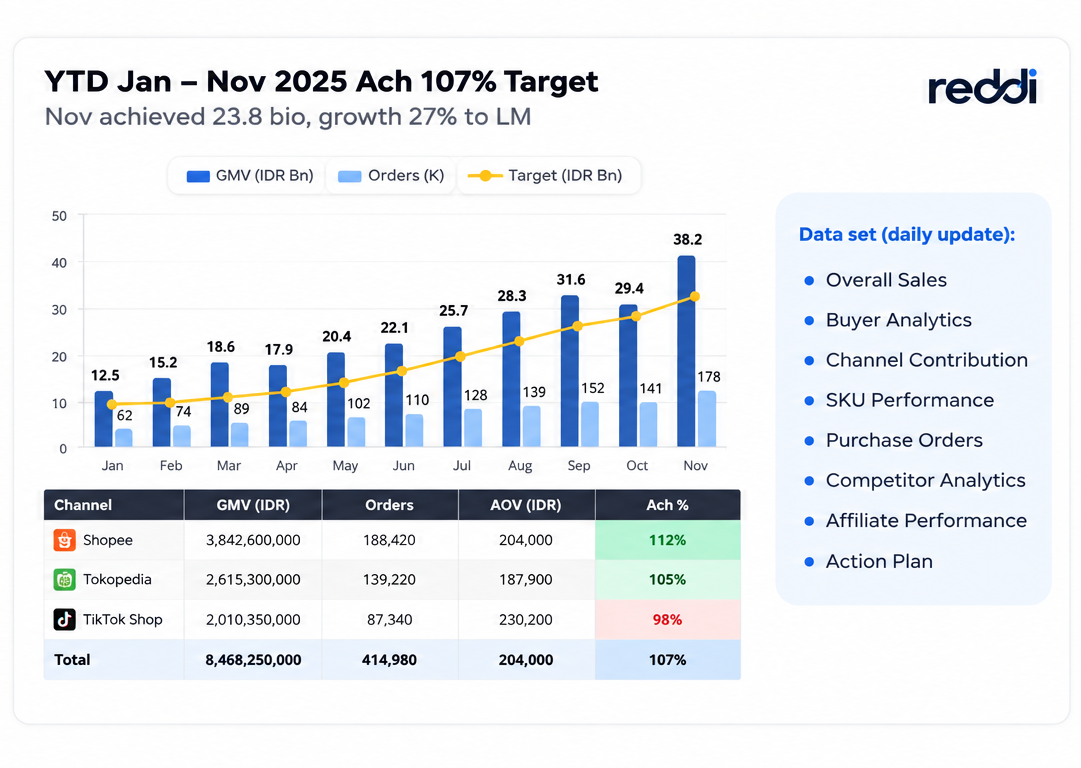This screenshot has width=1081, height=768.
Task: Click the yellow Target legend marker
Action: click(485, 176)
